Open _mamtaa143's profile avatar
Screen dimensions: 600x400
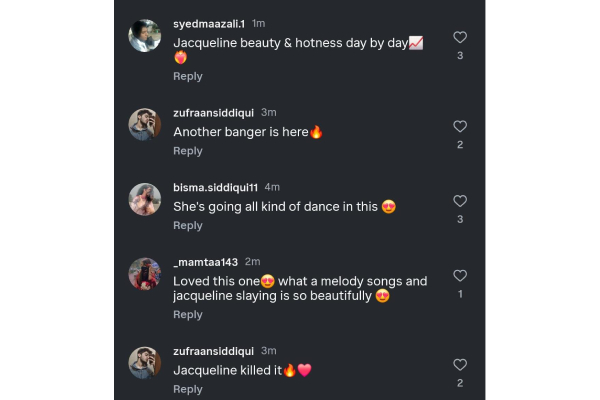click(145, 274)
